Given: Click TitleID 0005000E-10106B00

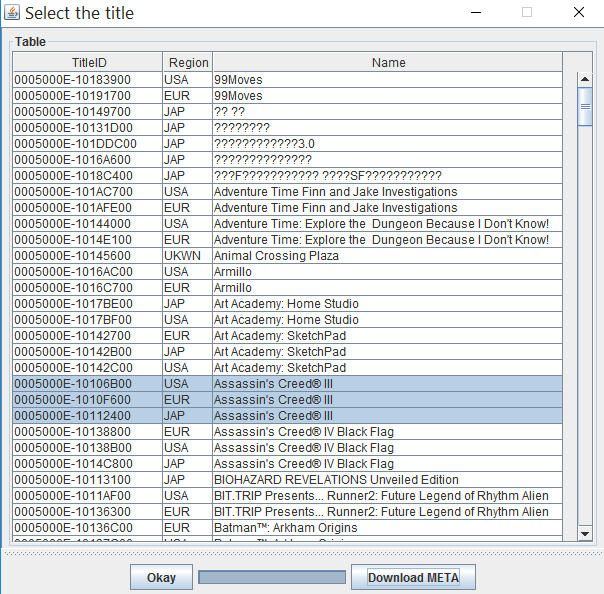Looking at the screenshot, I should pyautogui.click(x=88, y=384).
